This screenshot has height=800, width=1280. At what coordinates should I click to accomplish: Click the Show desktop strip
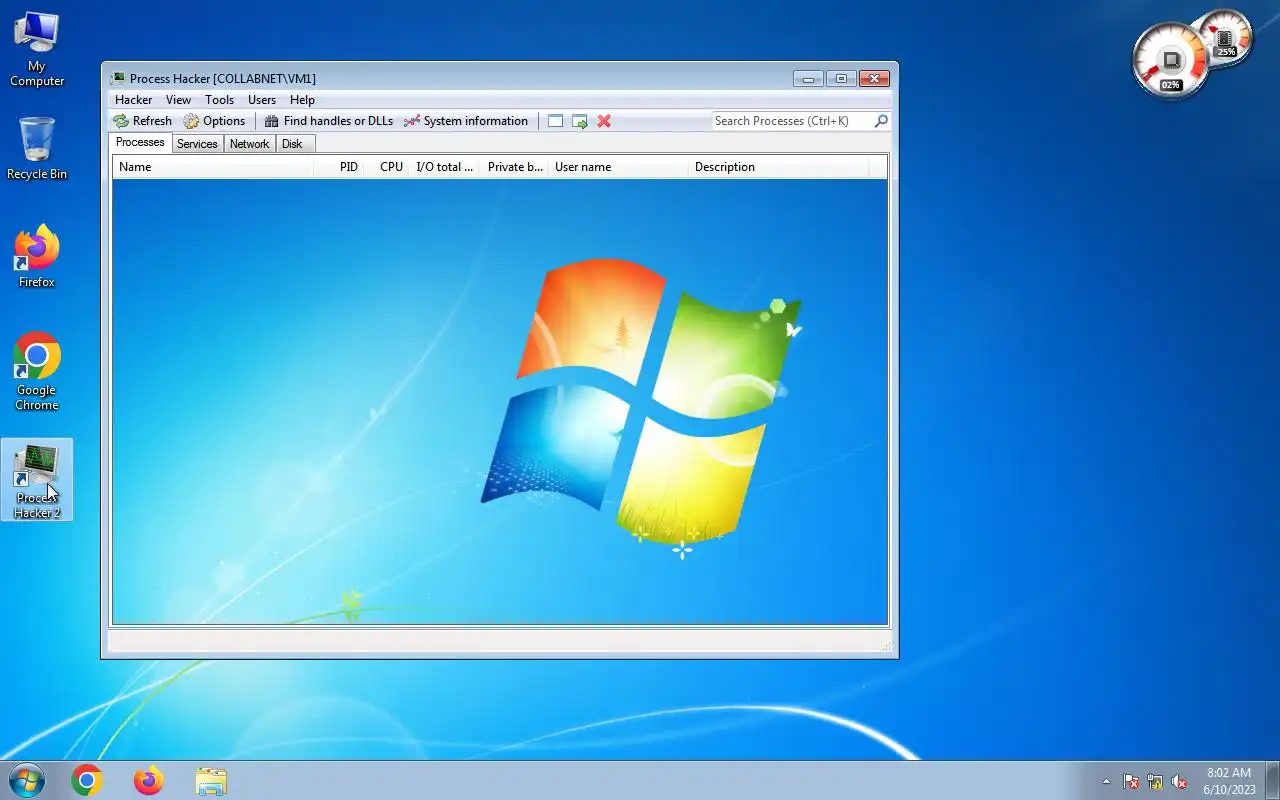coord(1272,780)
